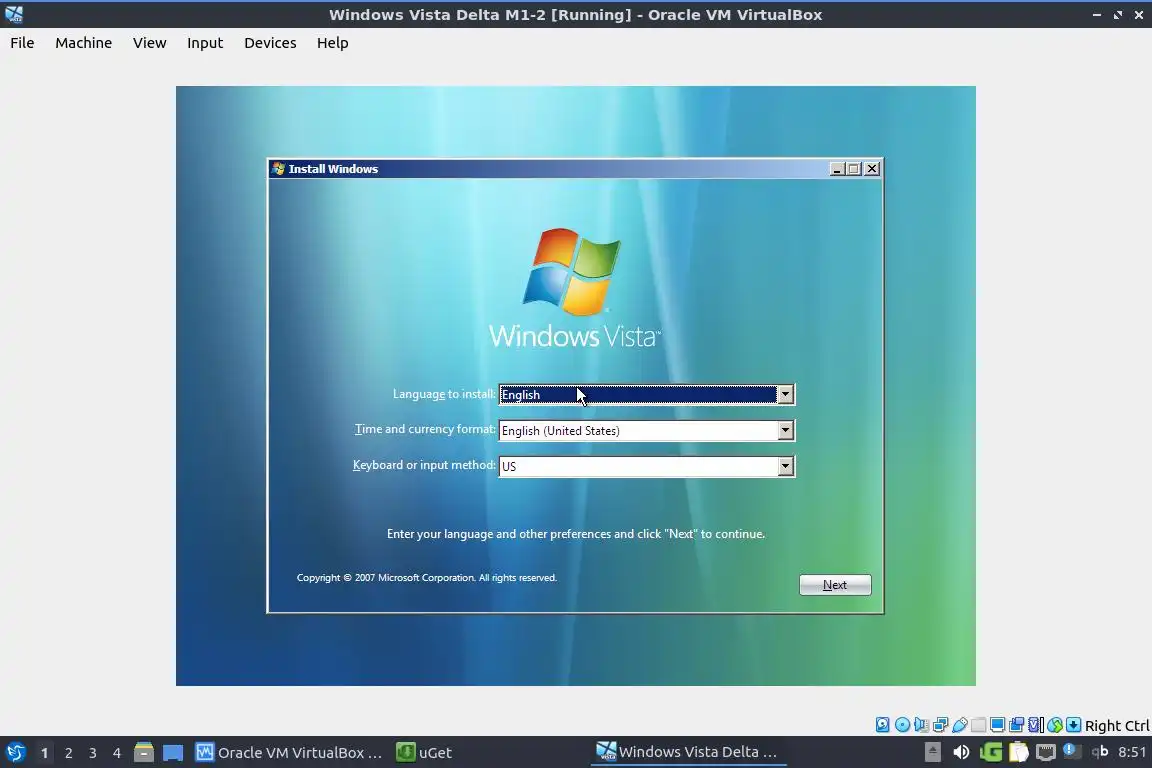The image size is (1152, 768).
Task: Click the Right Ctrl host key label
Action: tap(1117, 725)
